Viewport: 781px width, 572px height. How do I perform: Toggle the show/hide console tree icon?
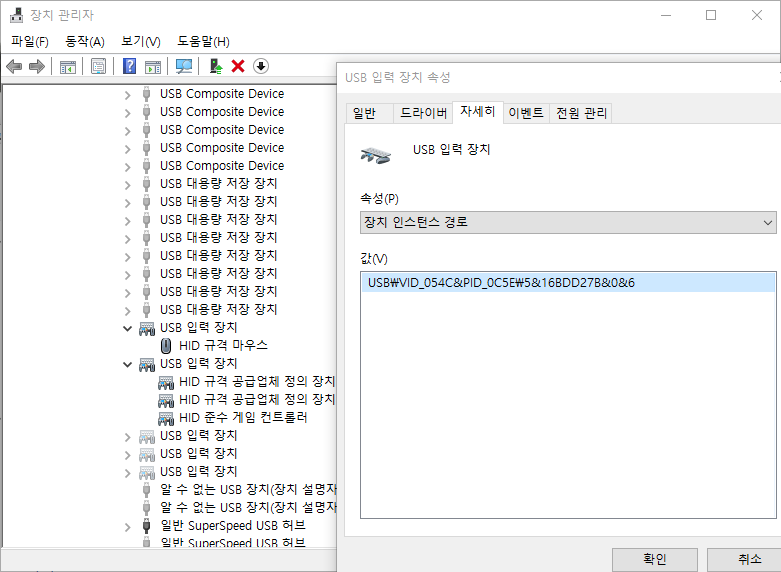coord(68,66)
